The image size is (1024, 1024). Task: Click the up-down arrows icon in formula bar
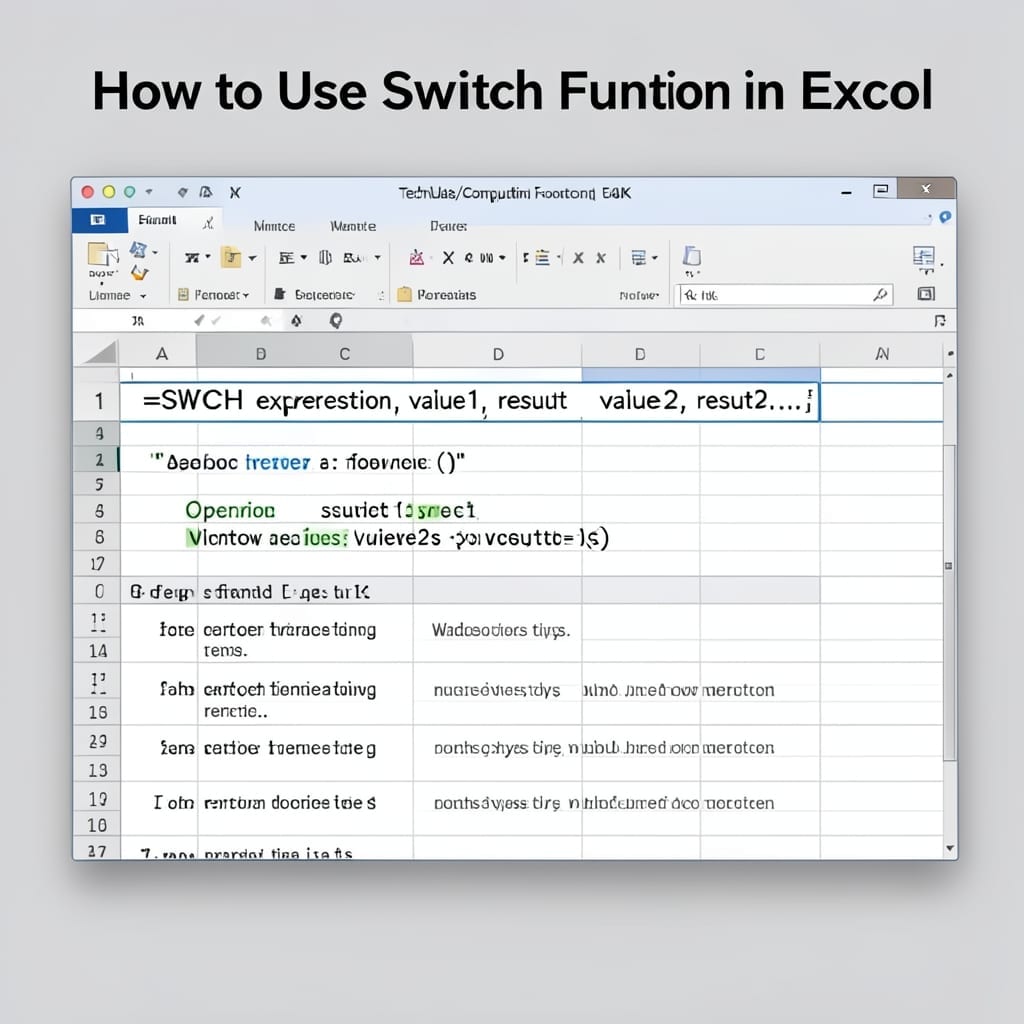[x=296, y=321]
